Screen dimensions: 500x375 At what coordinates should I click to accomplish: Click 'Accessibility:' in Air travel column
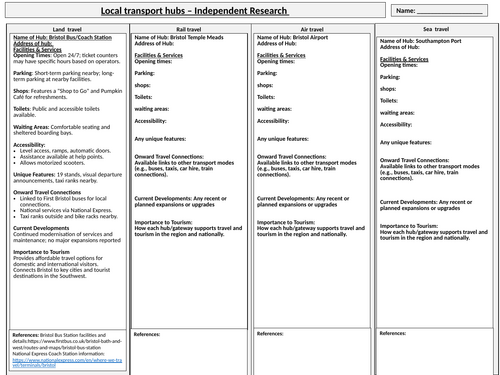273,121
